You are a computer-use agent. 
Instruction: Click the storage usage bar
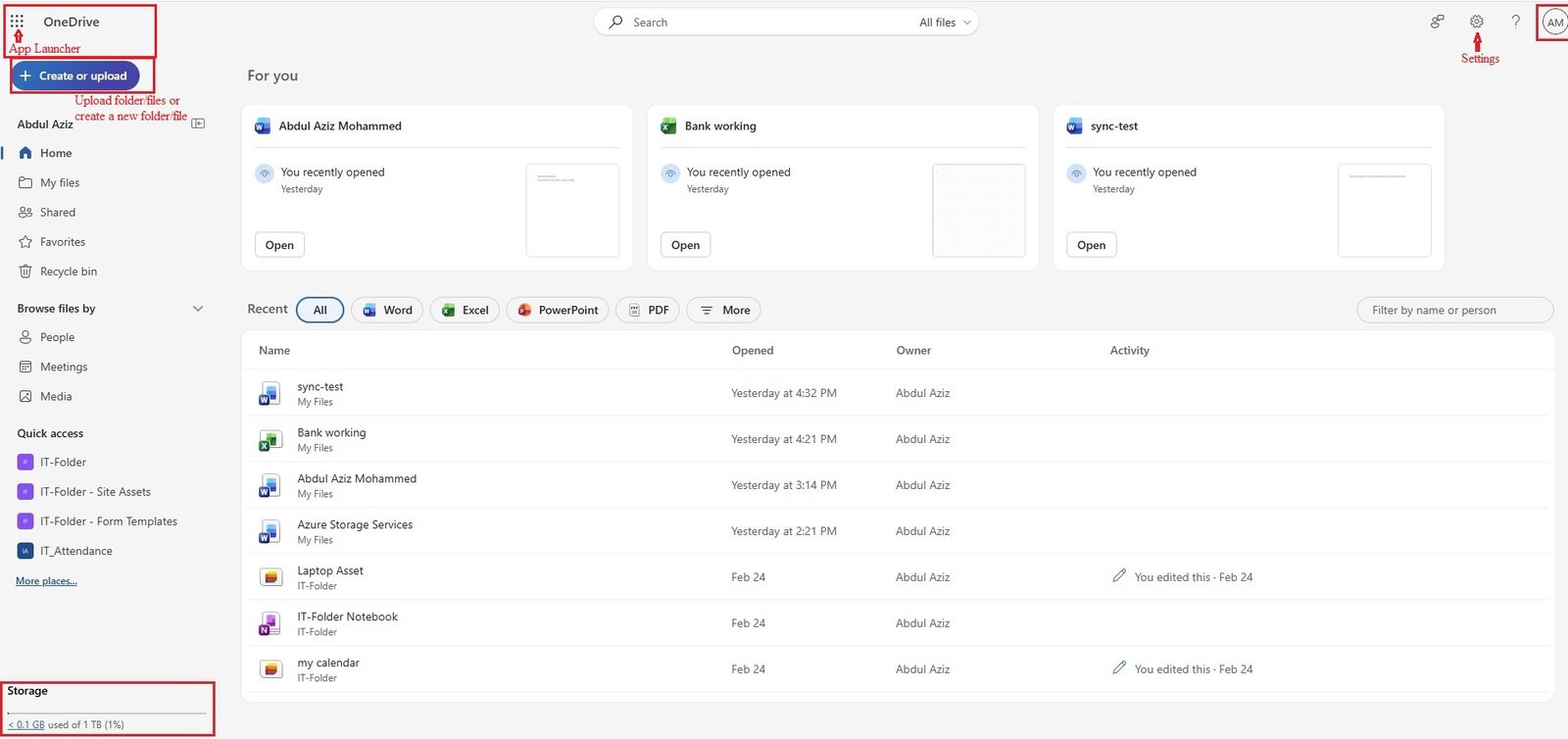(x=107, y=713)
